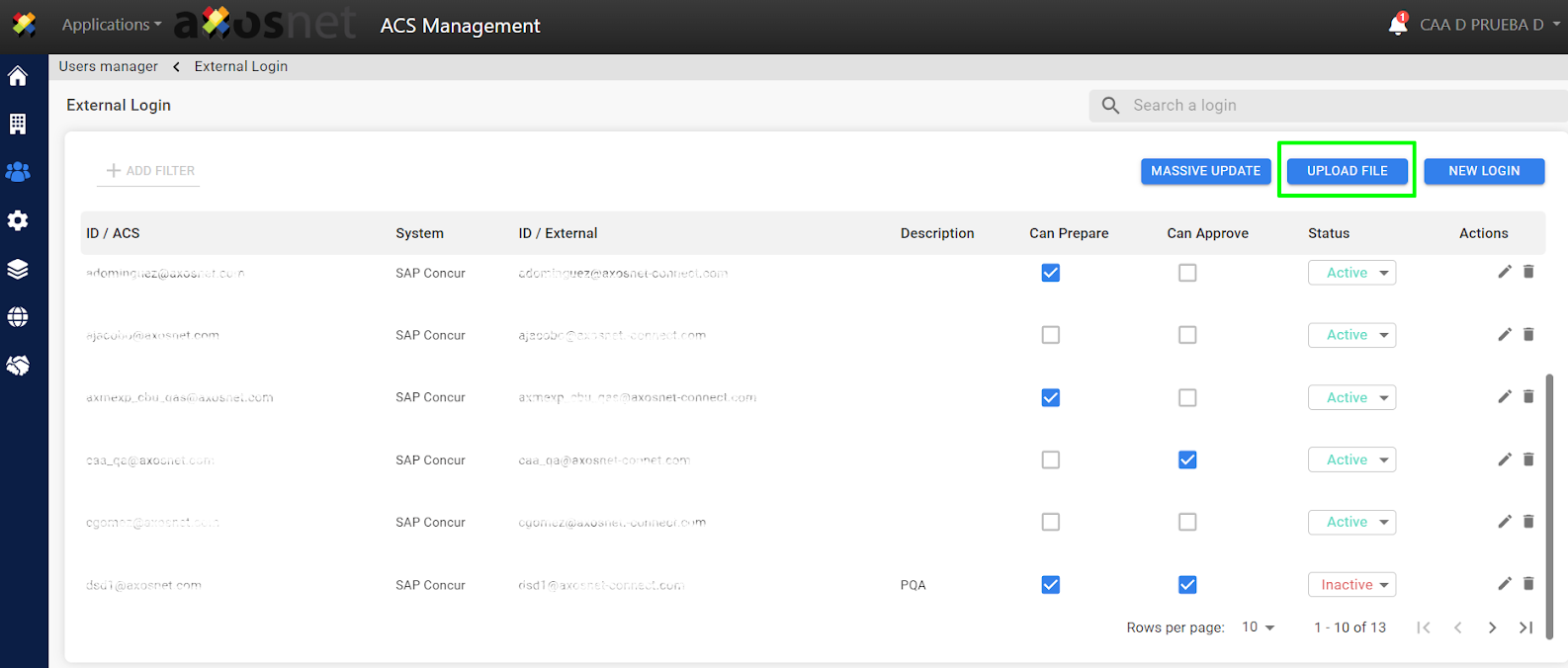Viewport: 1568px width, 668px height.
Task: Uncheck Can Prepare in the first row
Action: pos(1050,273)
